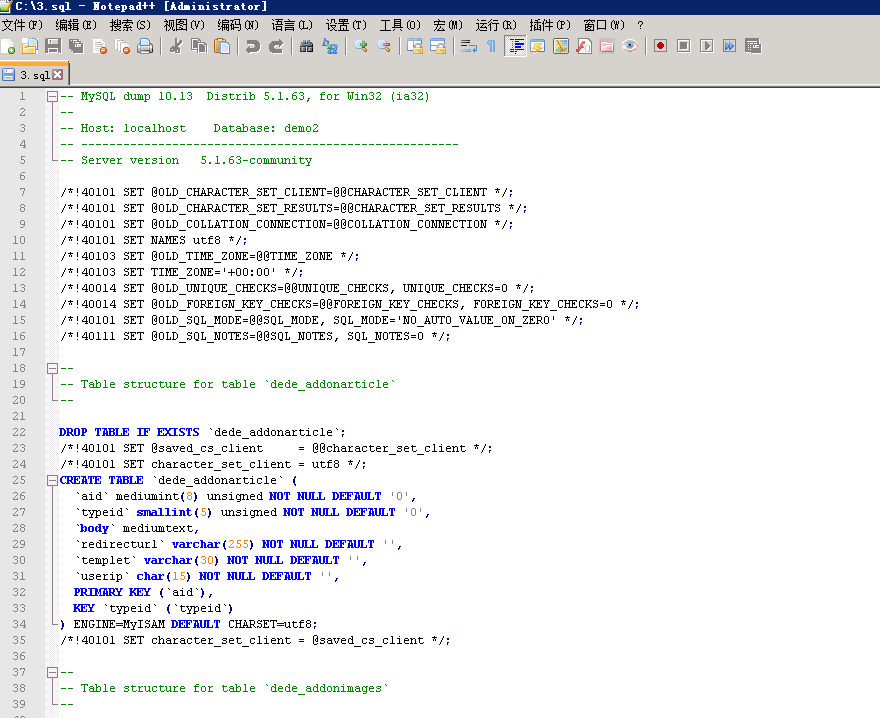The image size is (880, 718).
Task: Collapse the comment fold at line 18
Action: [52, 369]
